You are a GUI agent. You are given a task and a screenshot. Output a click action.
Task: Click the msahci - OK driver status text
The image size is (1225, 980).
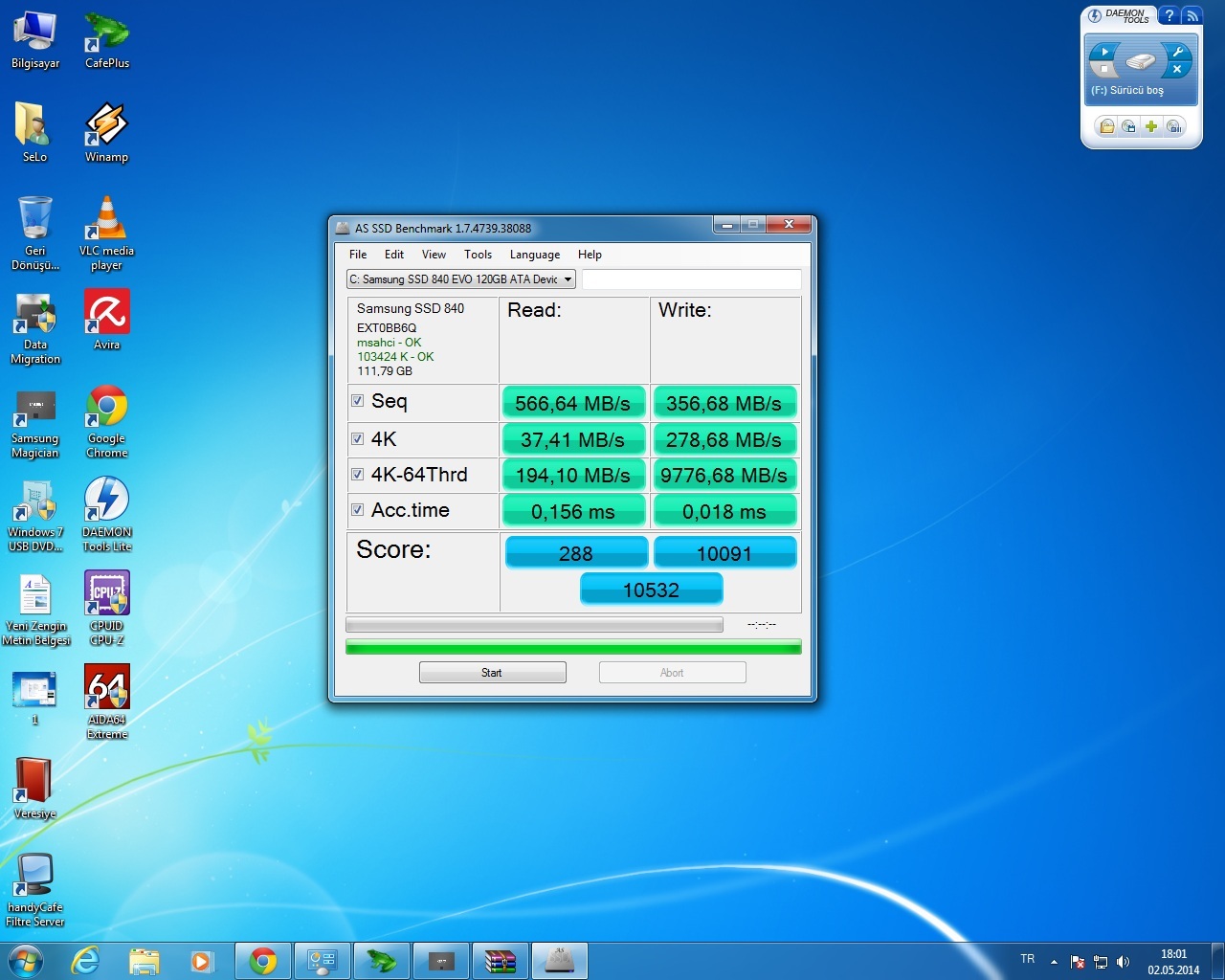tap(389, 343)
